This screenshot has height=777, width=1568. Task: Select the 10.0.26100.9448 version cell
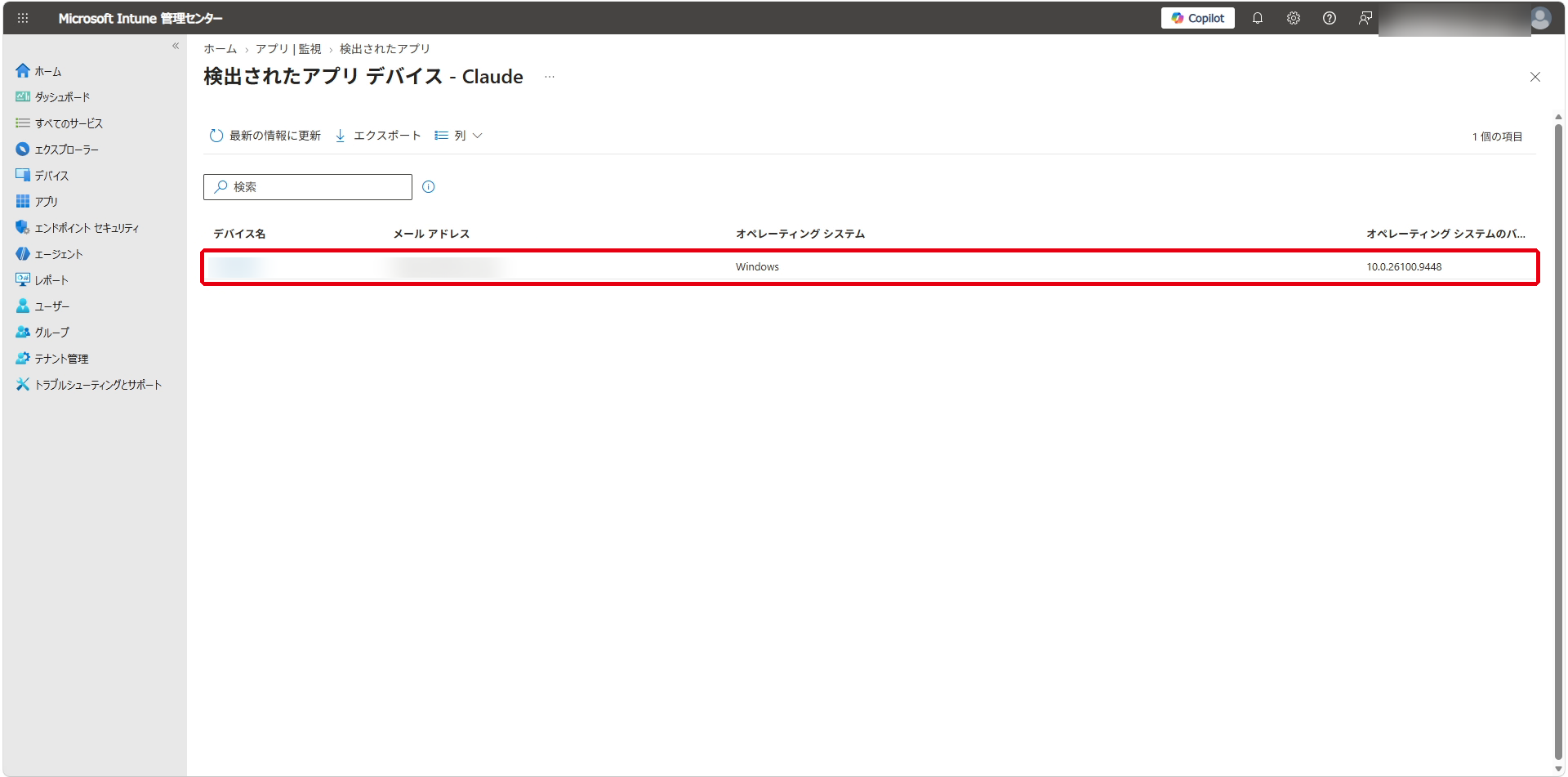click(1404, 267)
